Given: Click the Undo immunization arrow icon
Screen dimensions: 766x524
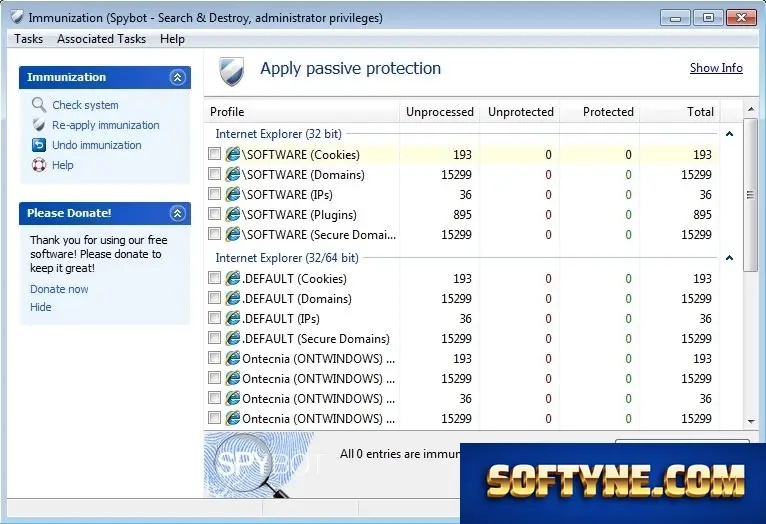Looking at the screenshot, I should click(x=39, y=145).
